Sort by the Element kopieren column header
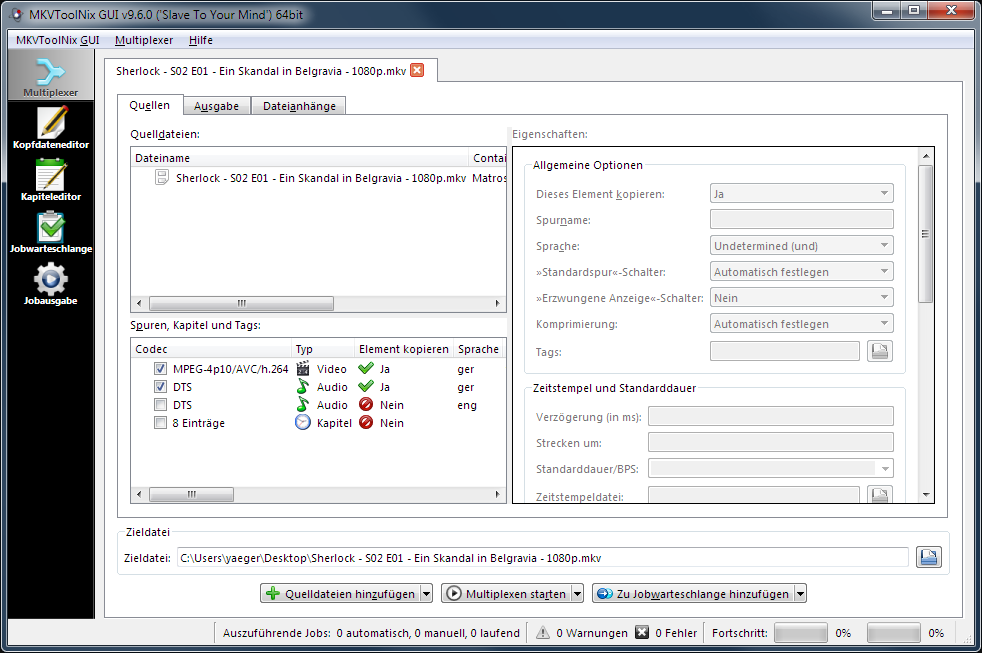The width and height of the screenshot is (982, 653). pyautogui.click(x=404, y=349)
